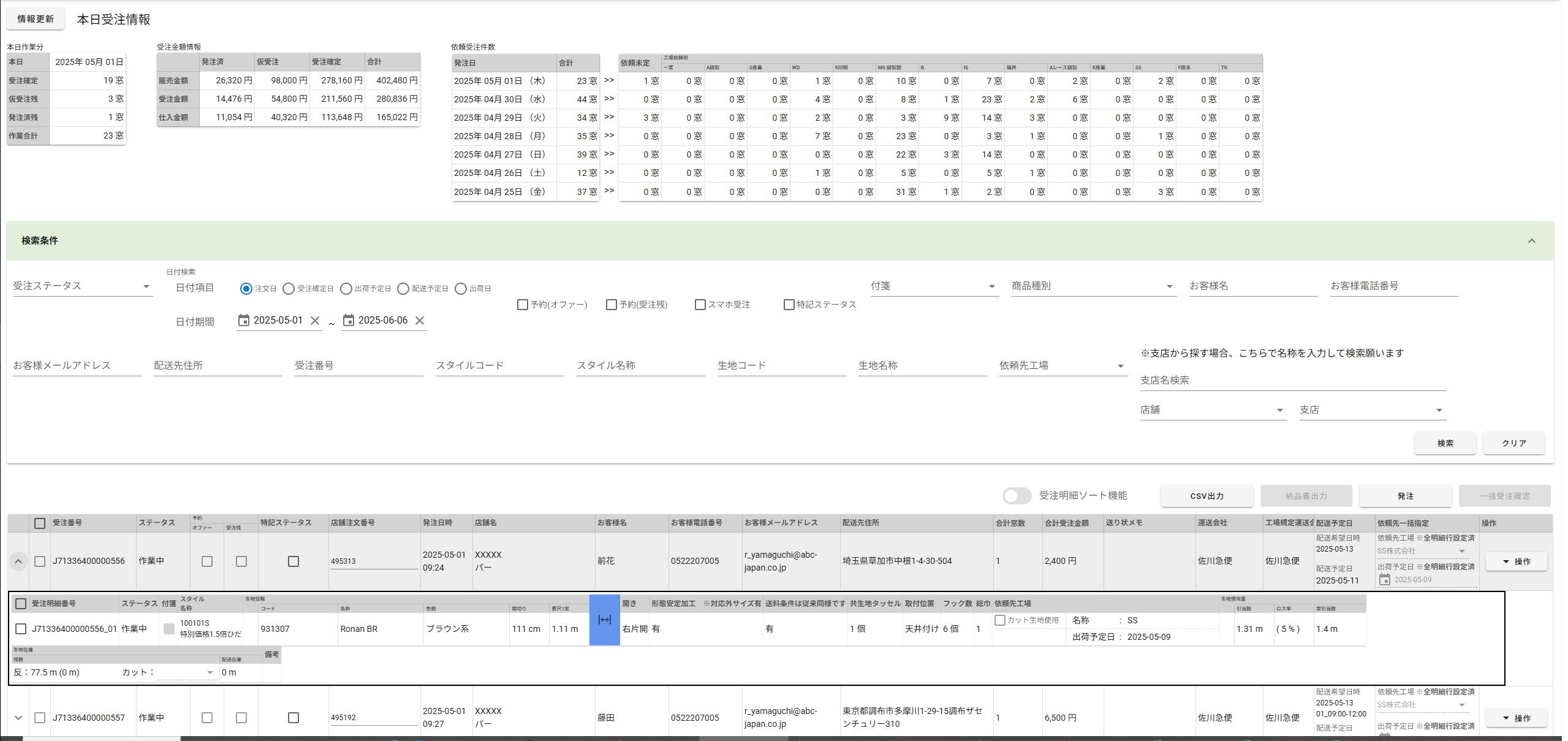Click the 検索 button
The image size is (1568, 741).
(x=1445, y=443)
